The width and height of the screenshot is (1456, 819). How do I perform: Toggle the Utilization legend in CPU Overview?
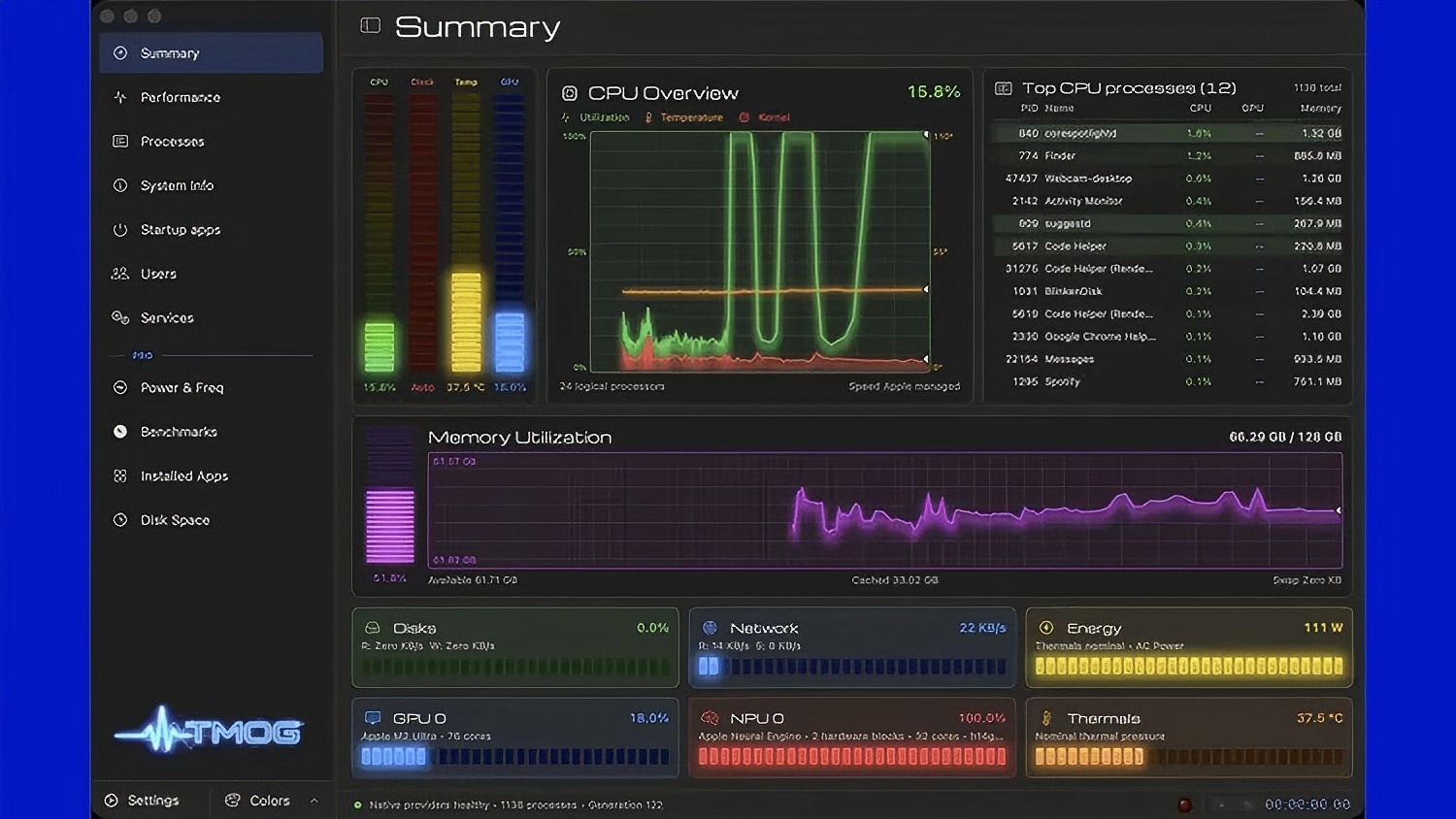click(595, 117)
